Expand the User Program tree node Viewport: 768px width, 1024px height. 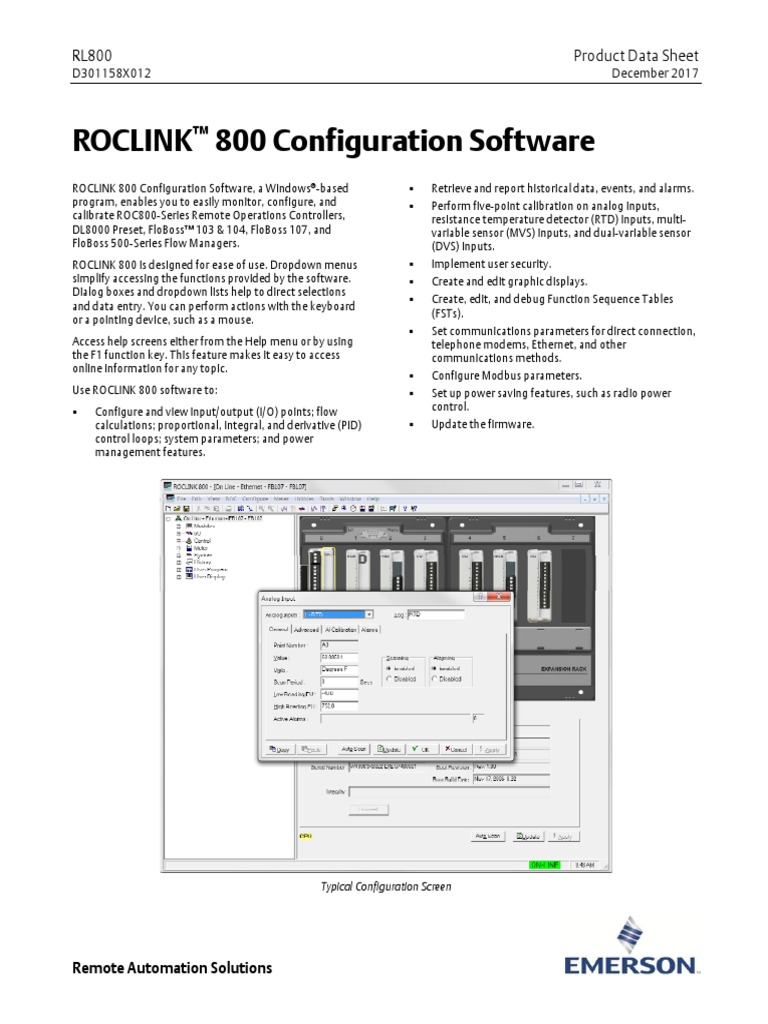(179, 569)
